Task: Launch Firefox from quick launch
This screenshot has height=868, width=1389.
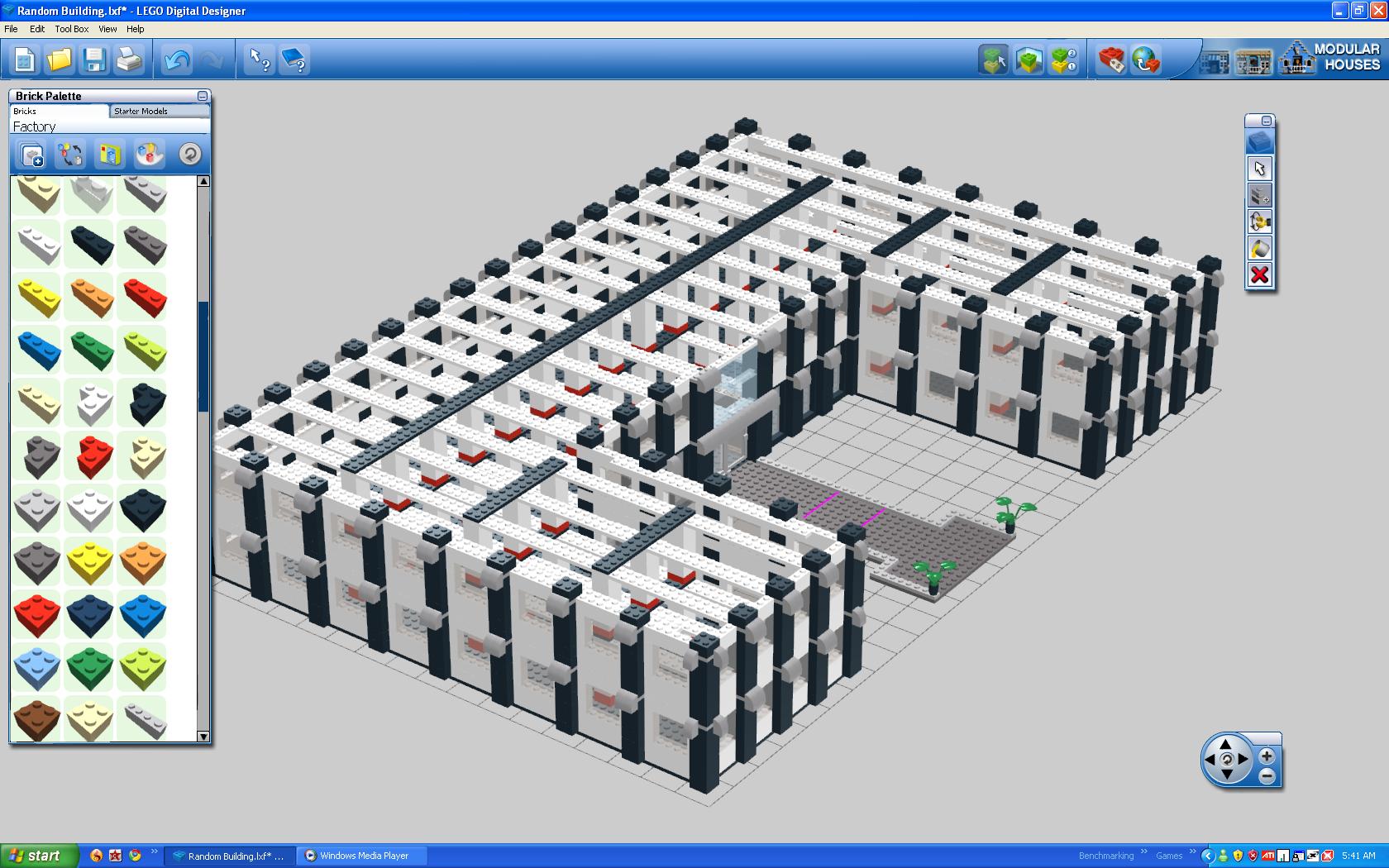Action: [96, 856]
